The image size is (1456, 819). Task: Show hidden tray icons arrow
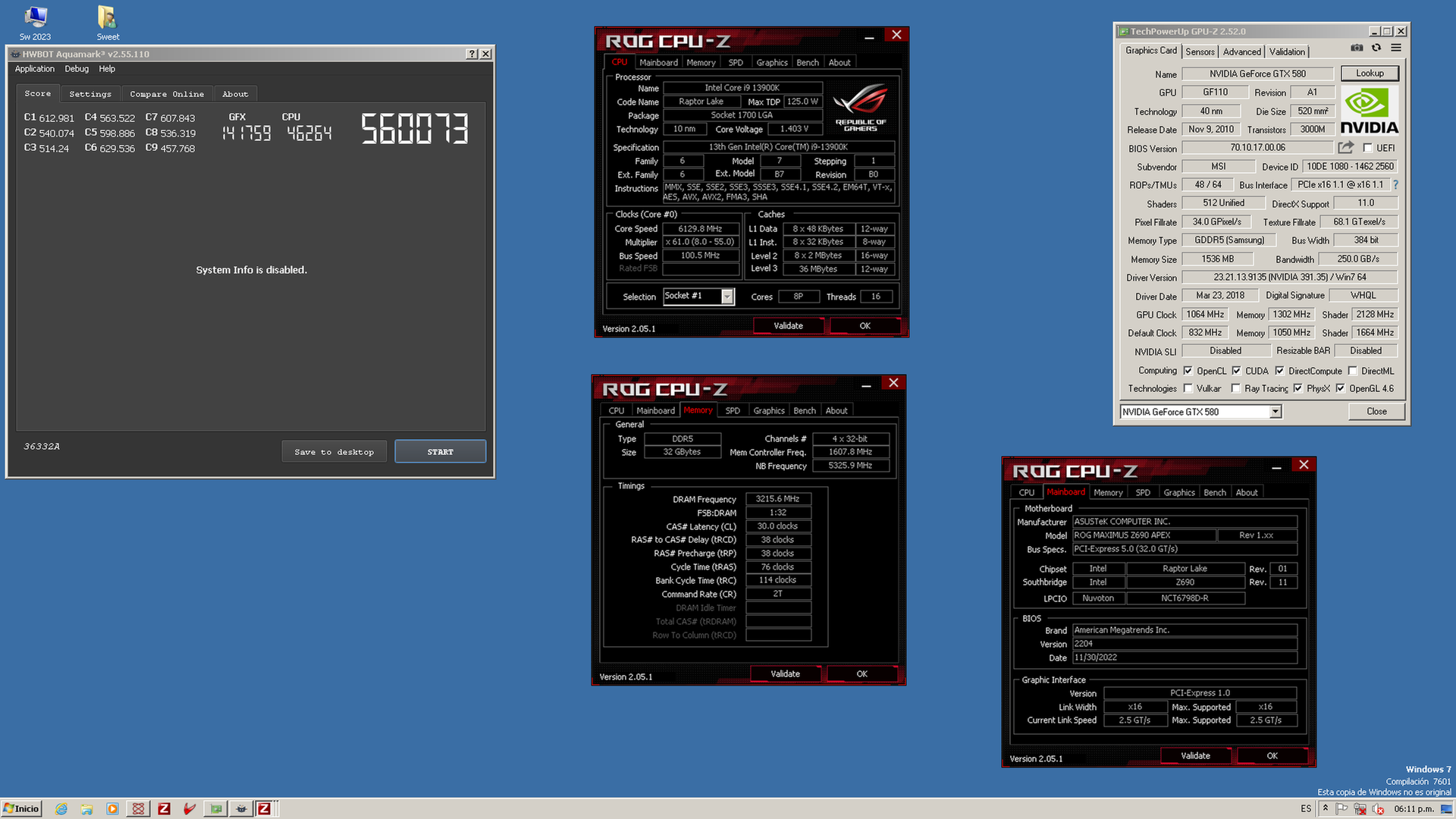(1326, 809)
